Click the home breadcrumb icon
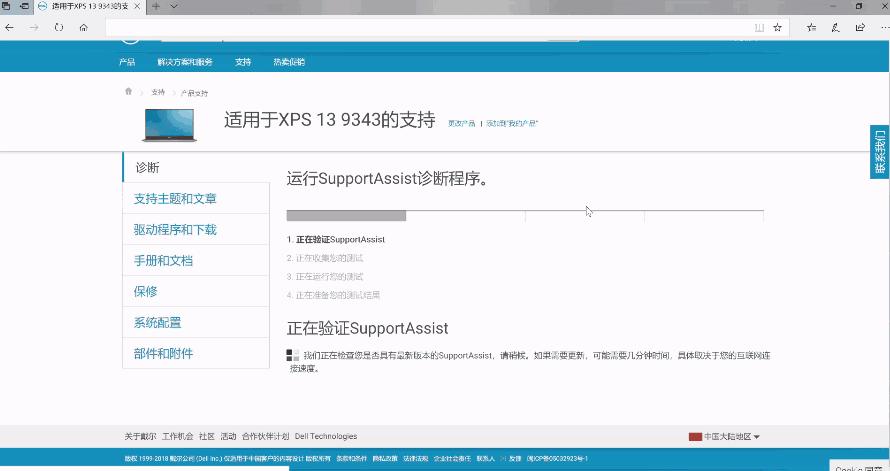 [128, 91]
